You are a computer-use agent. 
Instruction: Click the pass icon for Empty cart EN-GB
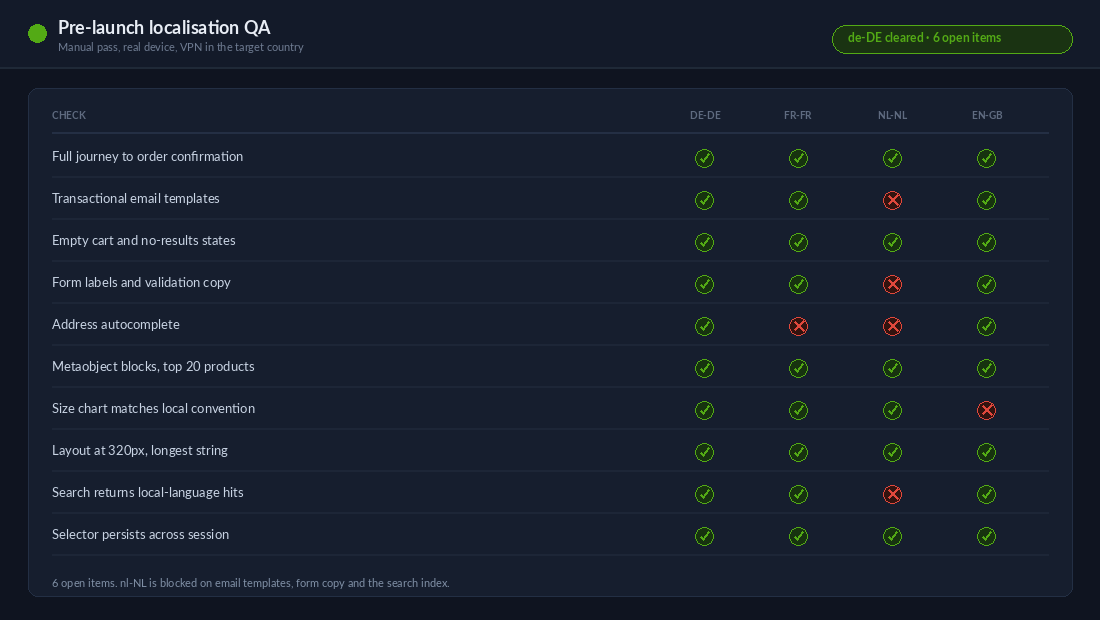[986, 243]
